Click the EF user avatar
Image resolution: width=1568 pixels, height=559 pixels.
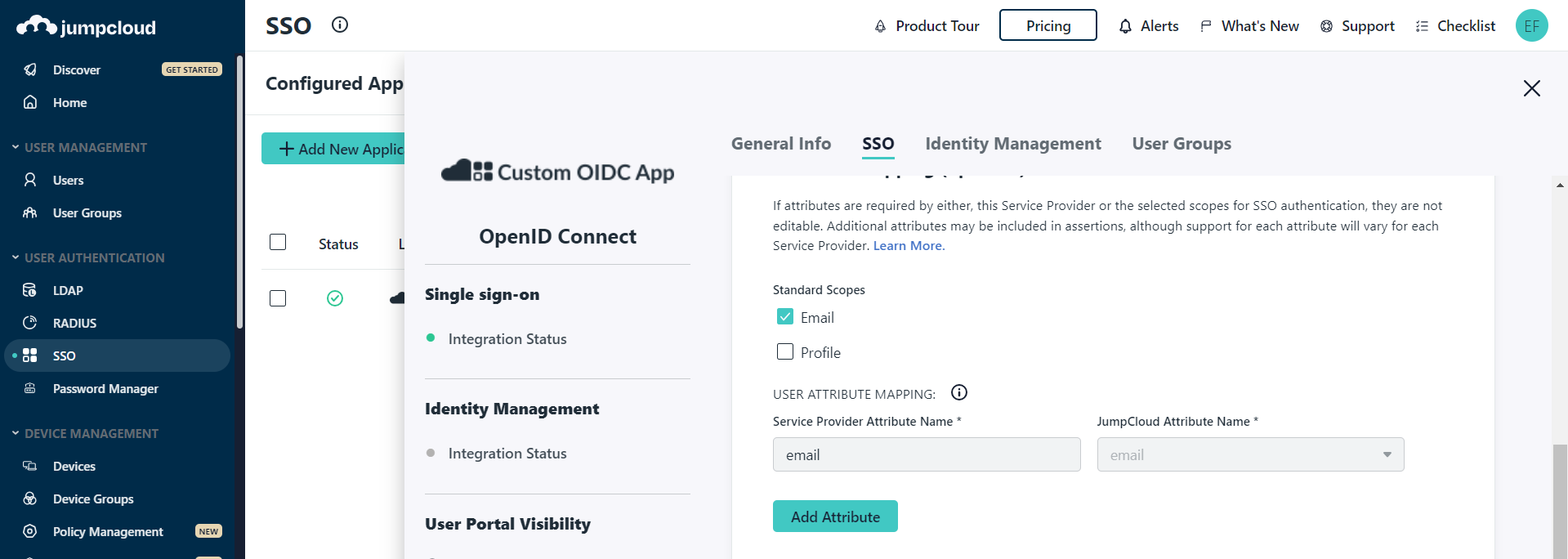click(1531, 25)
